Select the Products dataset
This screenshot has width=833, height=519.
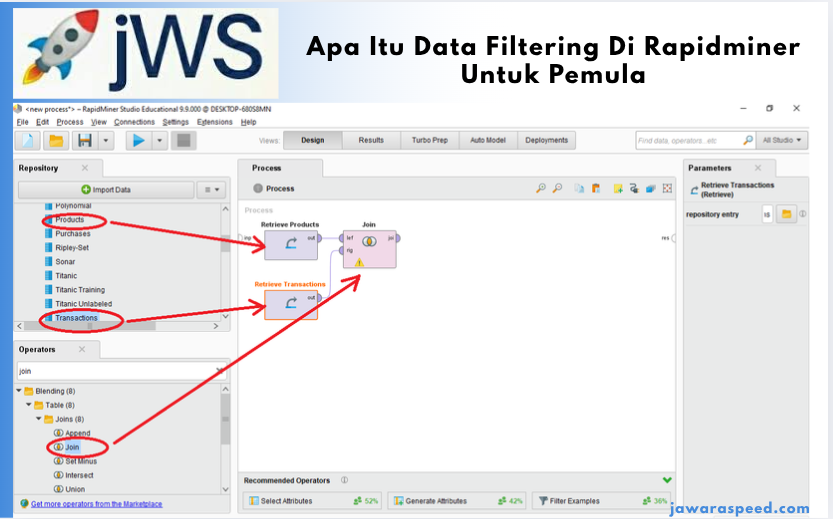tap(70, 219)
